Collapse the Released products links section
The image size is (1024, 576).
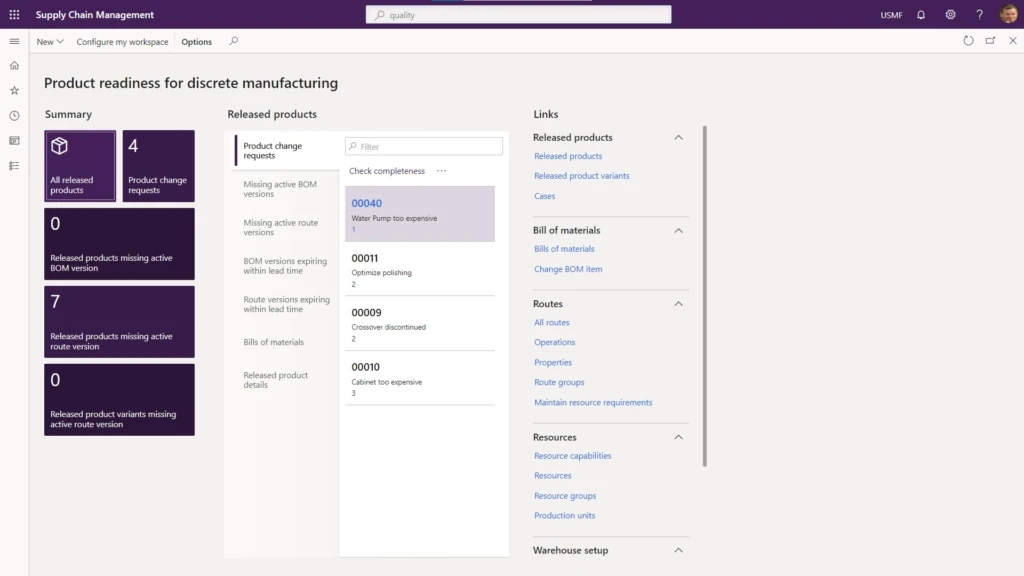(x=678, y=138)
